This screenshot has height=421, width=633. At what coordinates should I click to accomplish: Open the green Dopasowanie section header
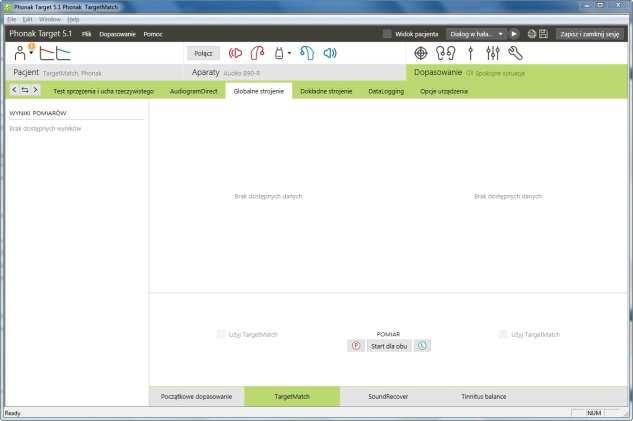517,73
